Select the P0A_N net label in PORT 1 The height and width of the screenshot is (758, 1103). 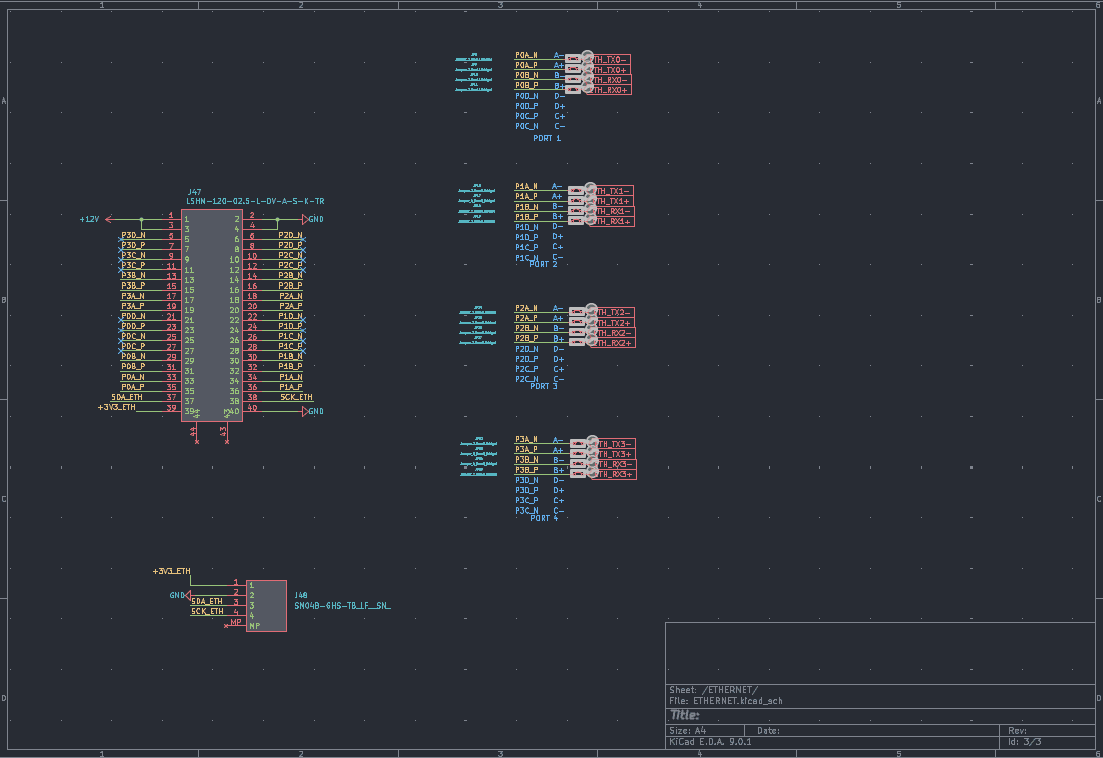[x=526, y=55]
